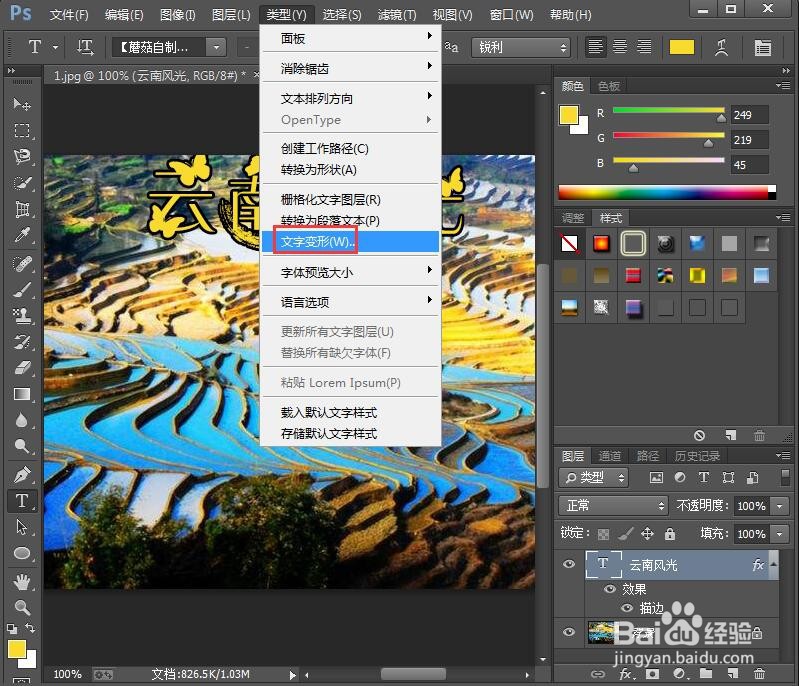
Task: Select the Horizontal Type tool in toolbox
Action: pos(21,500)
